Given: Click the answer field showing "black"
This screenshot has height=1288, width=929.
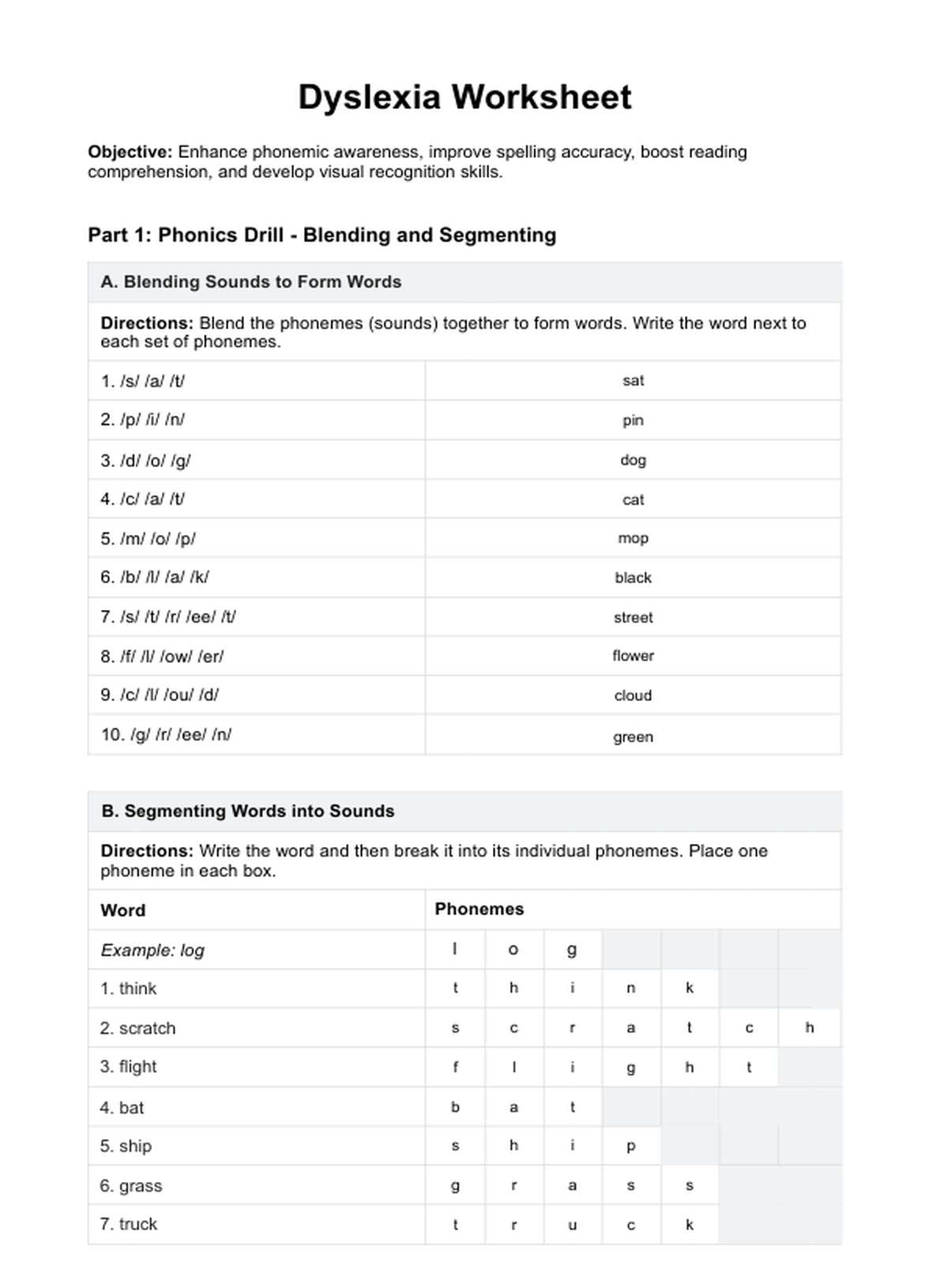Looking at the screenshot, I should click(x=633, y=578).
